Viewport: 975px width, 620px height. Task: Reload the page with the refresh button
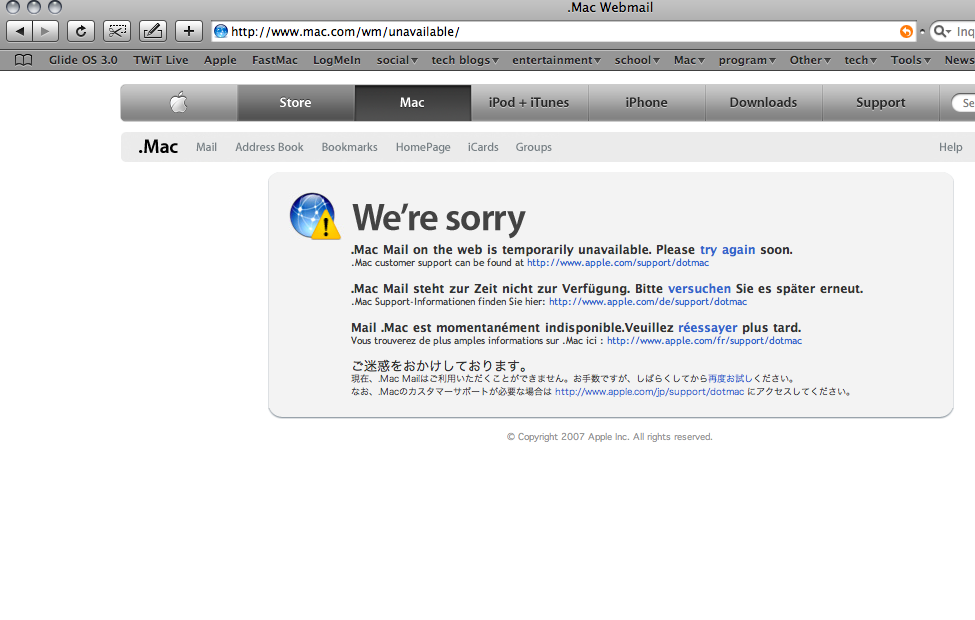click(x=81, y=31)
